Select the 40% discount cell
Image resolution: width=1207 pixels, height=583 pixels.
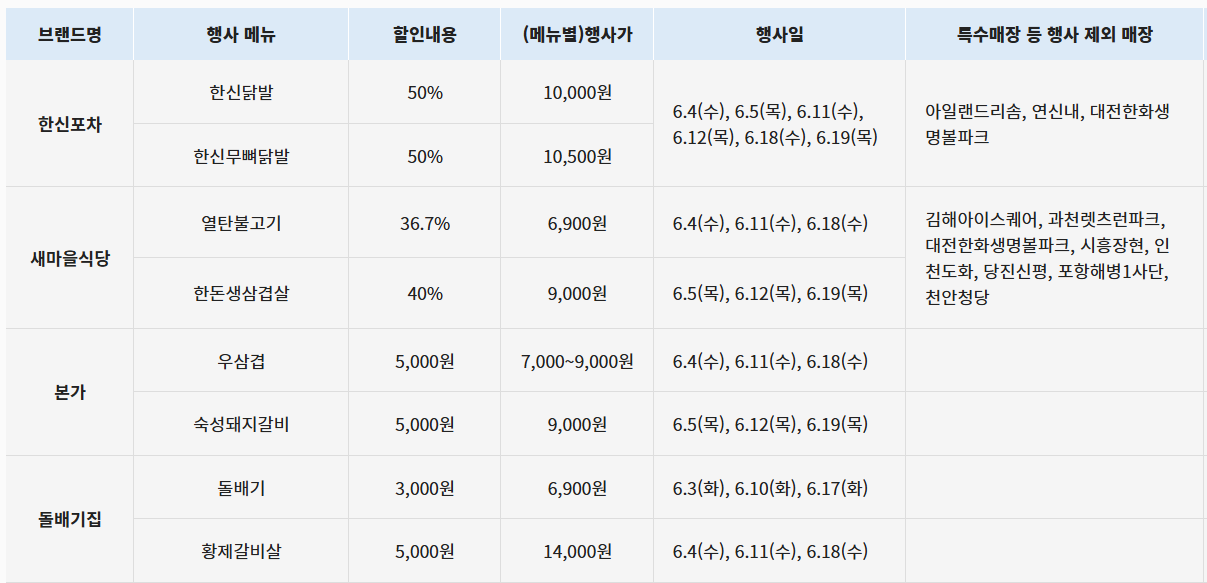(425, 293)
